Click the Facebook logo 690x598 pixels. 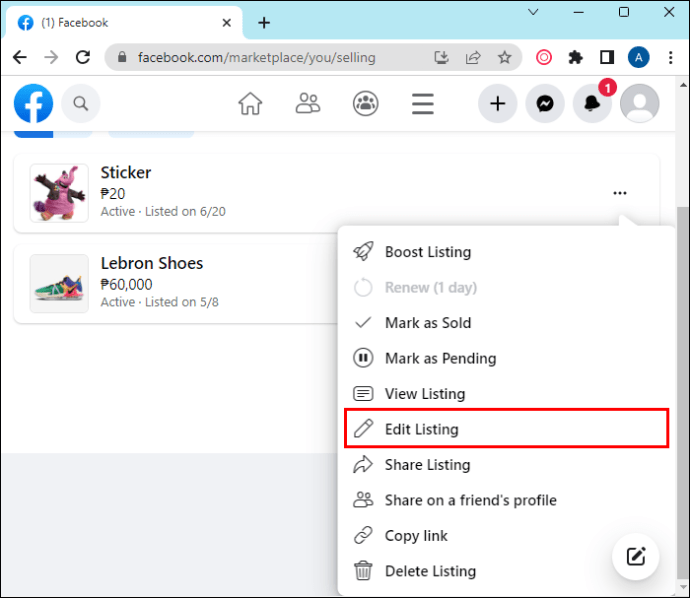click(x=33, y=103)
